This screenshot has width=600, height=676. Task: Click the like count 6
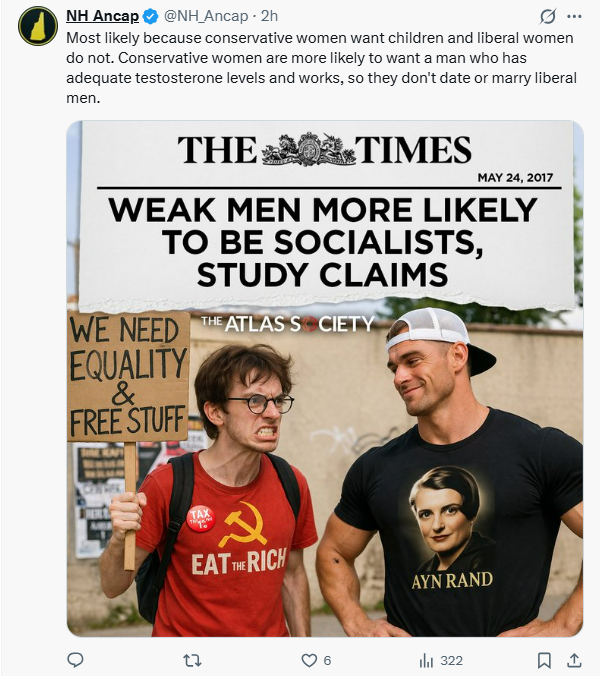(328, 660)
